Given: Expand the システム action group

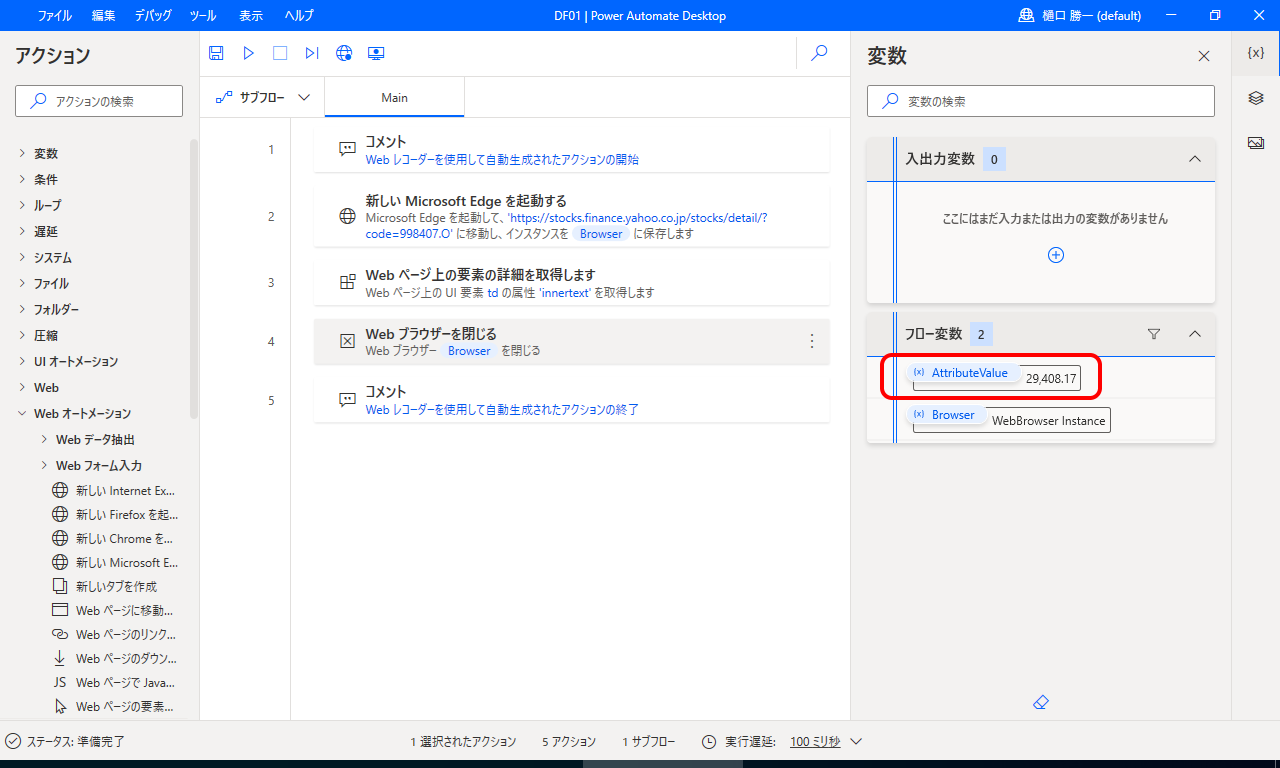Looking at the screenshot, I should click(23, 257).
